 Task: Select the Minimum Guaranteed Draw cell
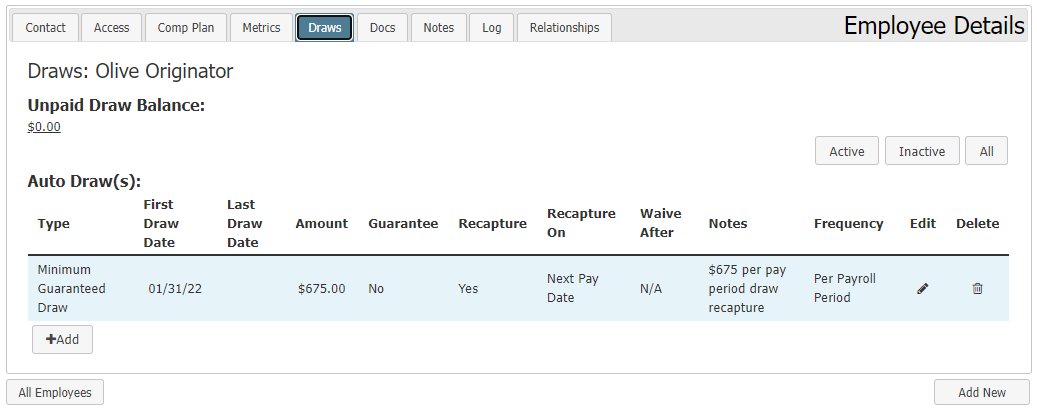click(x=71, y=289)
